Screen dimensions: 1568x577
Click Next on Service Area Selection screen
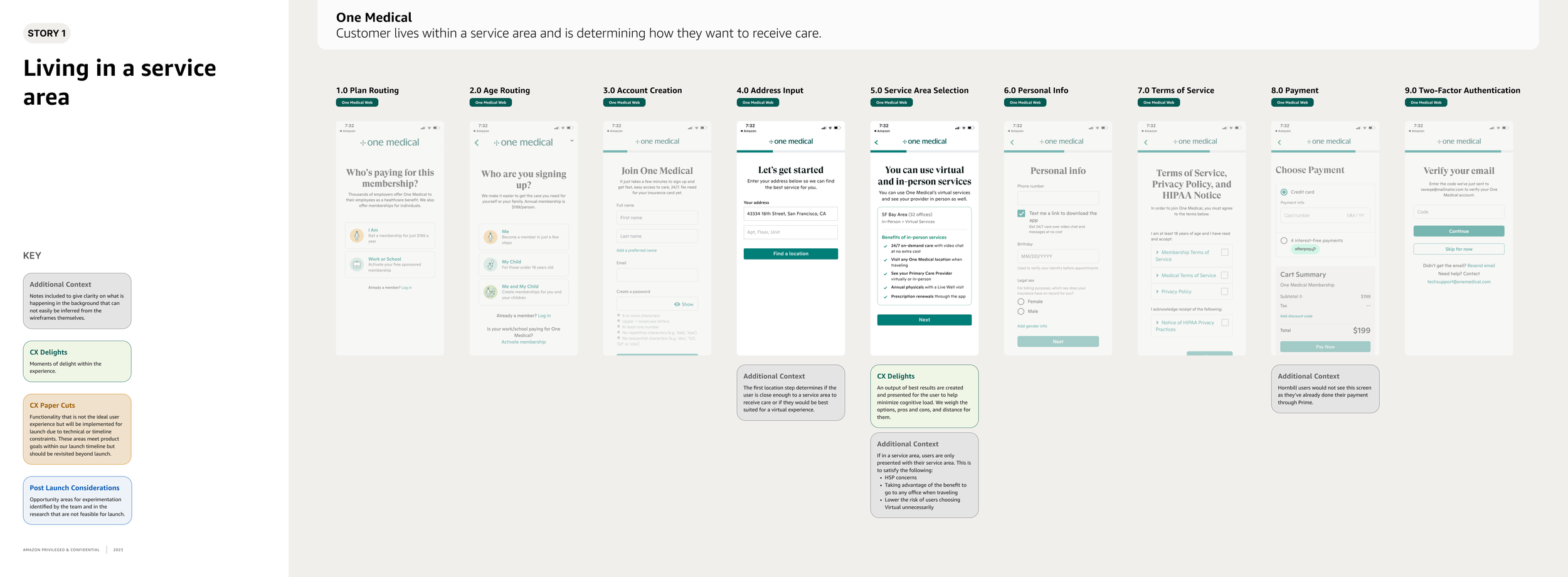pos(924,320)
